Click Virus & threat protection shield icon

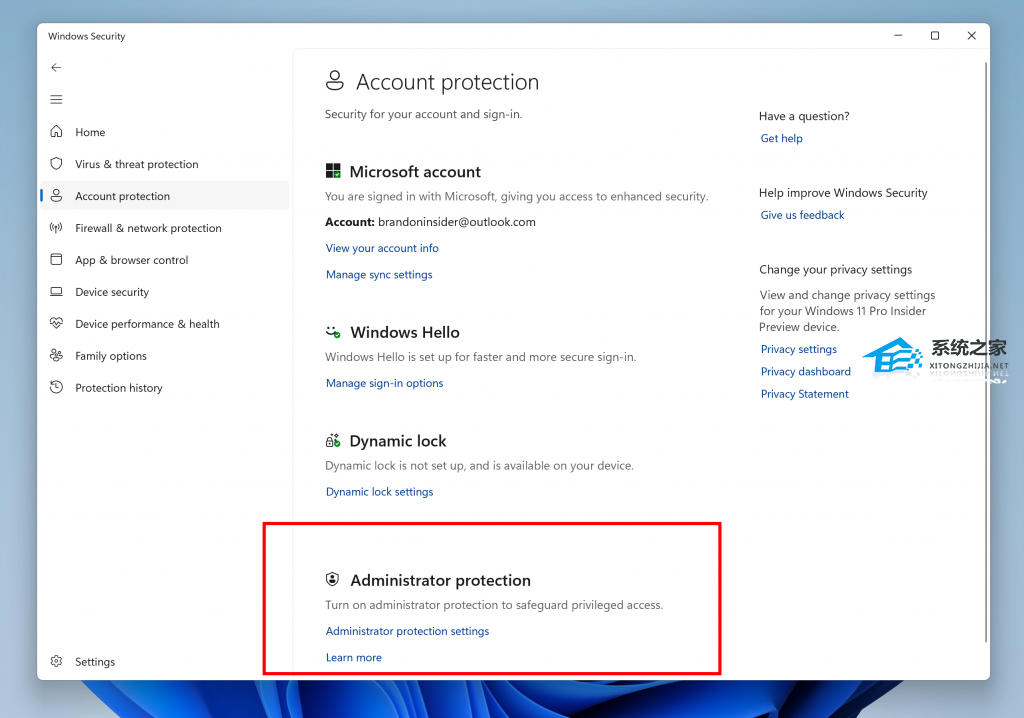point(56,164)
